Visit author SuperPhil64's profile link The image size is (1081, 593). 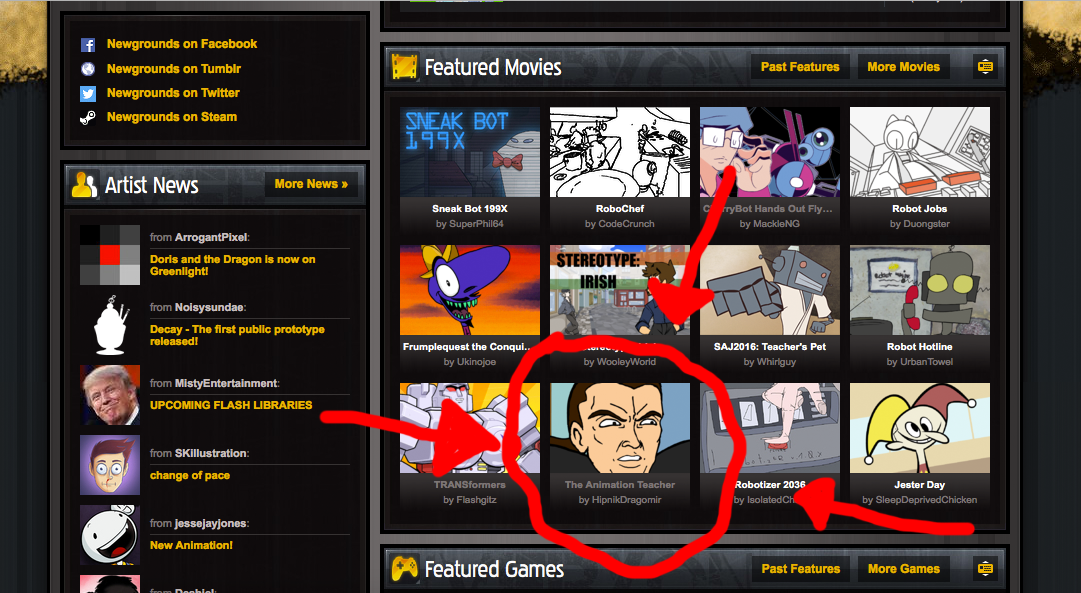(x=476, y=224)
